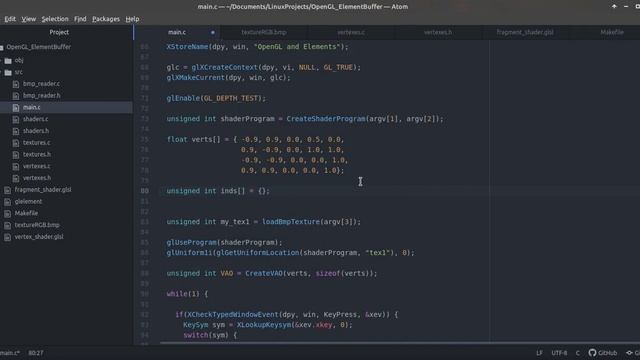Click the file icon beside textures.c

click(16, 143)
